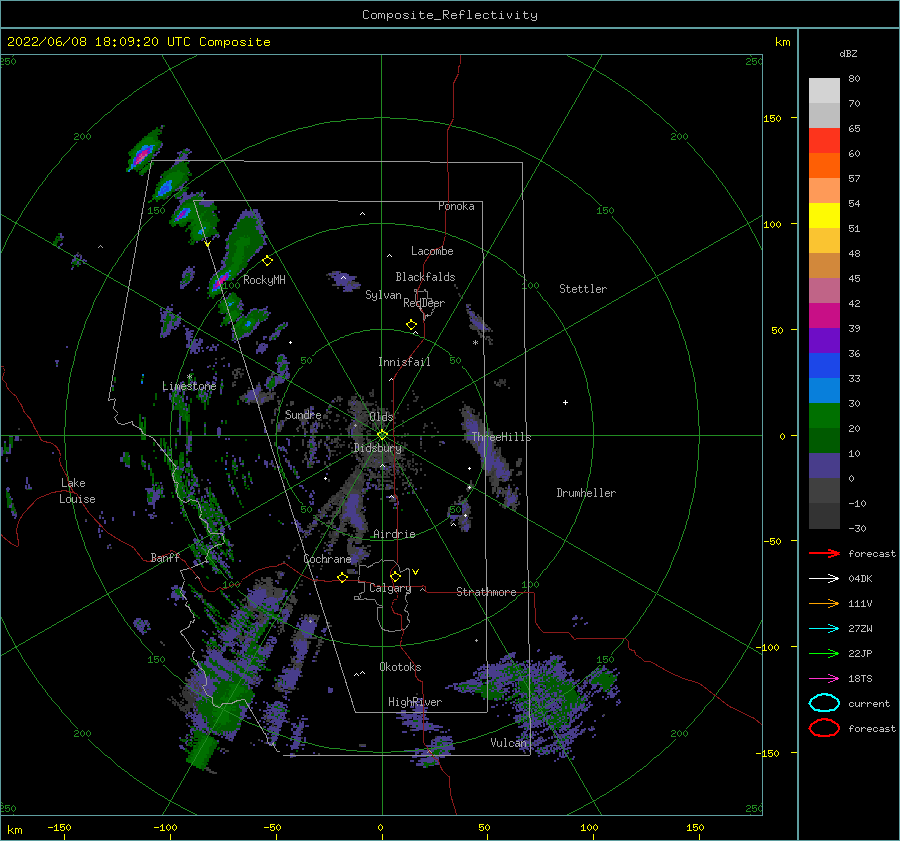Click the Banff city label
900x841 pixels.
coord(165,557)
